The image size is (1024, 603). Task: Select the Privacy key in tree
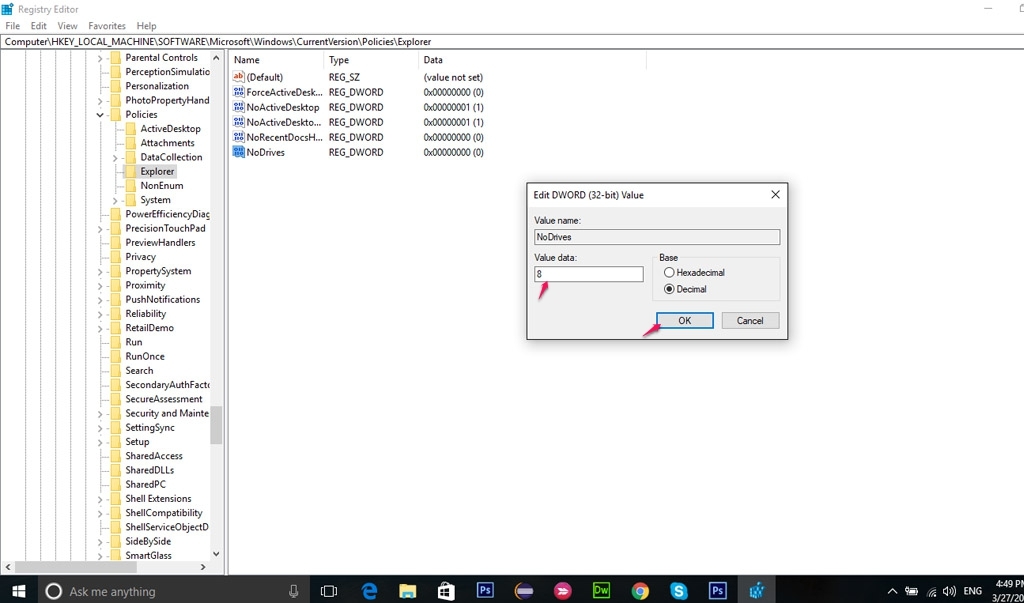point(140,257)
